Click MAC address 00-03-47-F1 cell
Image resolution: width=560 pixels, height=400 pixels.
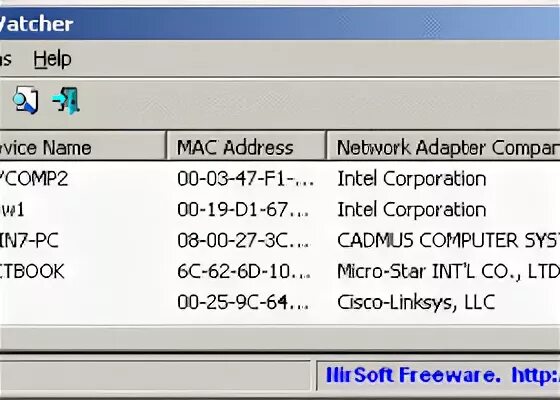246,179
